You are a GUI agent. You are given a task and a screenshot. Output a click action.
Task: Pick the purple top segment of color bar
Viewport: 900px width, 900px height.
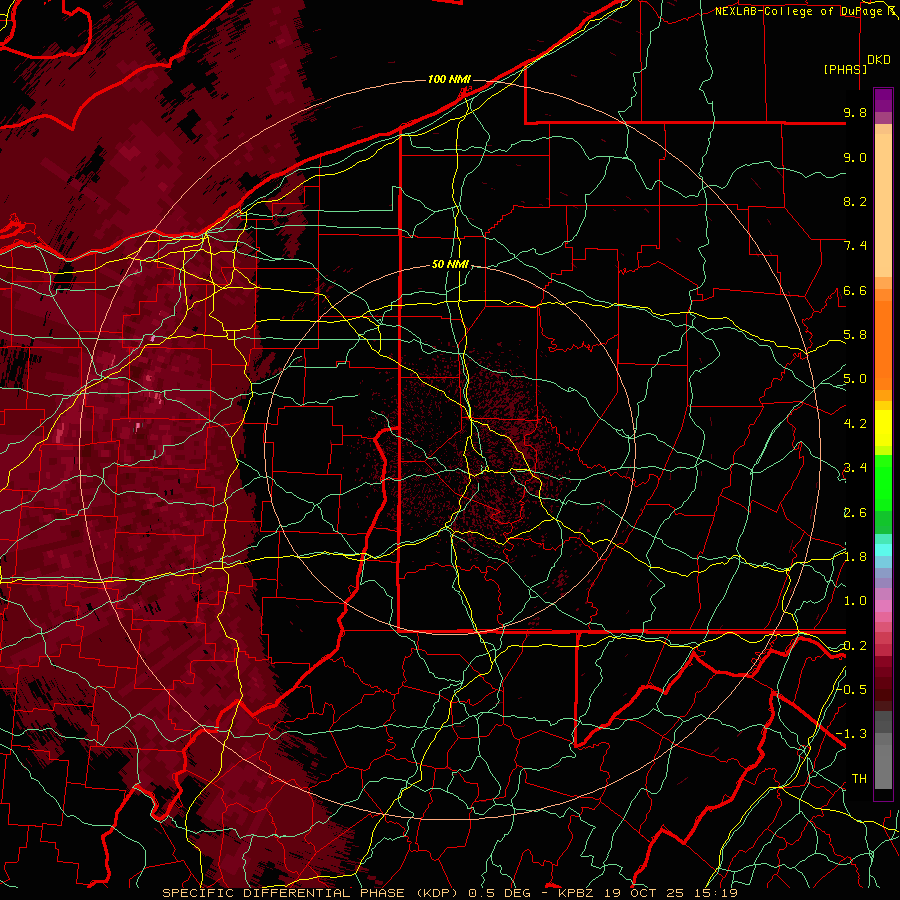pos(883,100)
